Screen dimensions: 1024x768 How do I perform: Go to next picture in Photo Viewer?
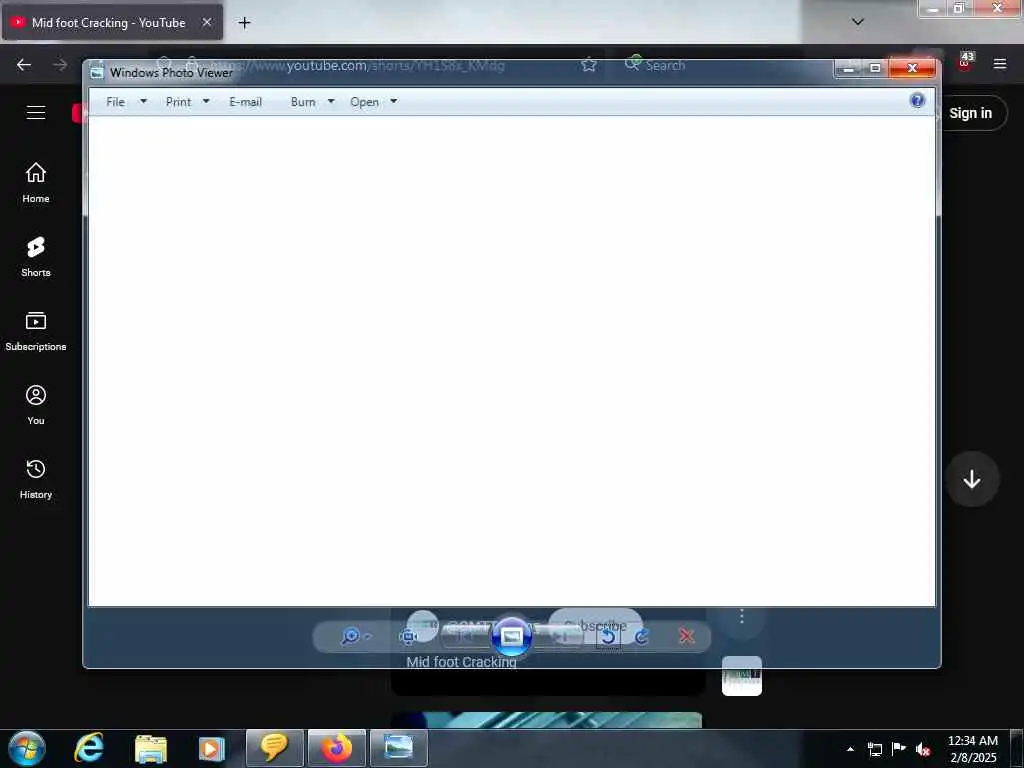(558, 636)
